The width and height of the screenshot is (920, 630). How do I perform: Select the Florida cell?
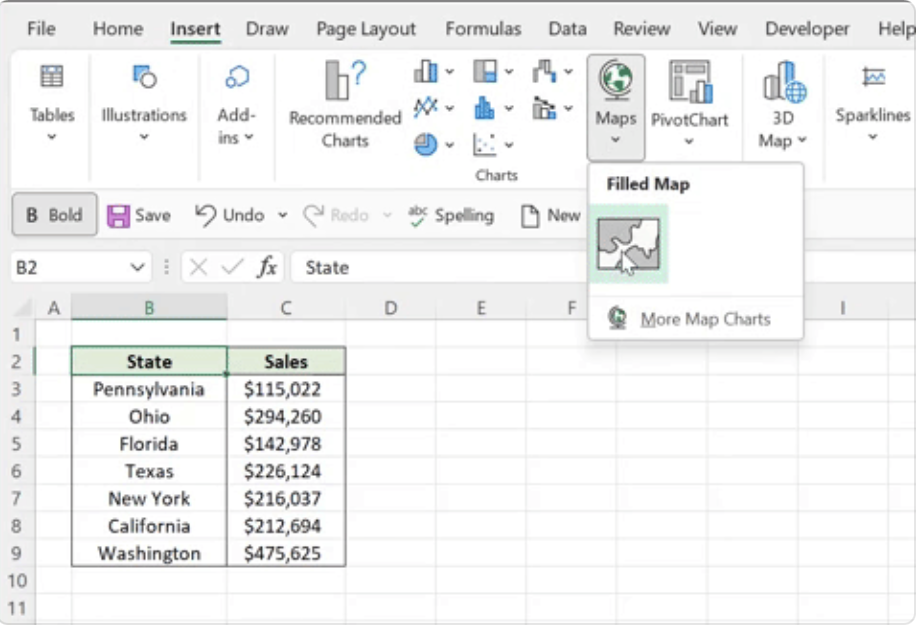point(149,443)
